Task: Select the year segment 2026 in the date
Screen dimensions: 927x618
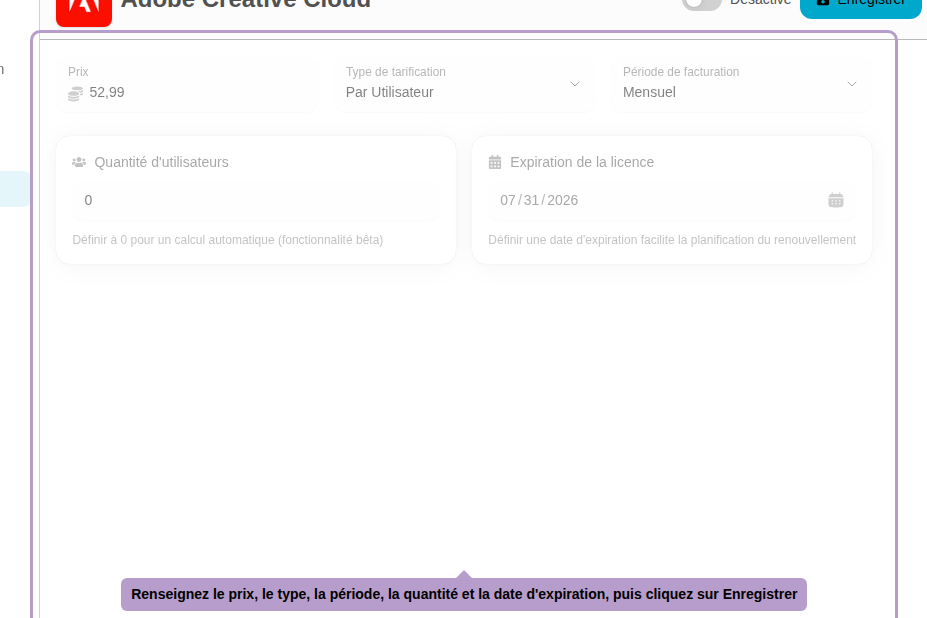Action: point(565,200)
